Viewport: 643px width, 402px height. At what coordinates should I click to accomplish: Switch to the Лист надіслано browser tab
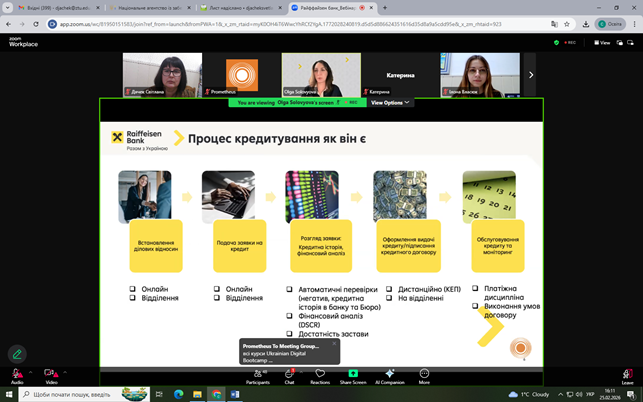[230, 6]
